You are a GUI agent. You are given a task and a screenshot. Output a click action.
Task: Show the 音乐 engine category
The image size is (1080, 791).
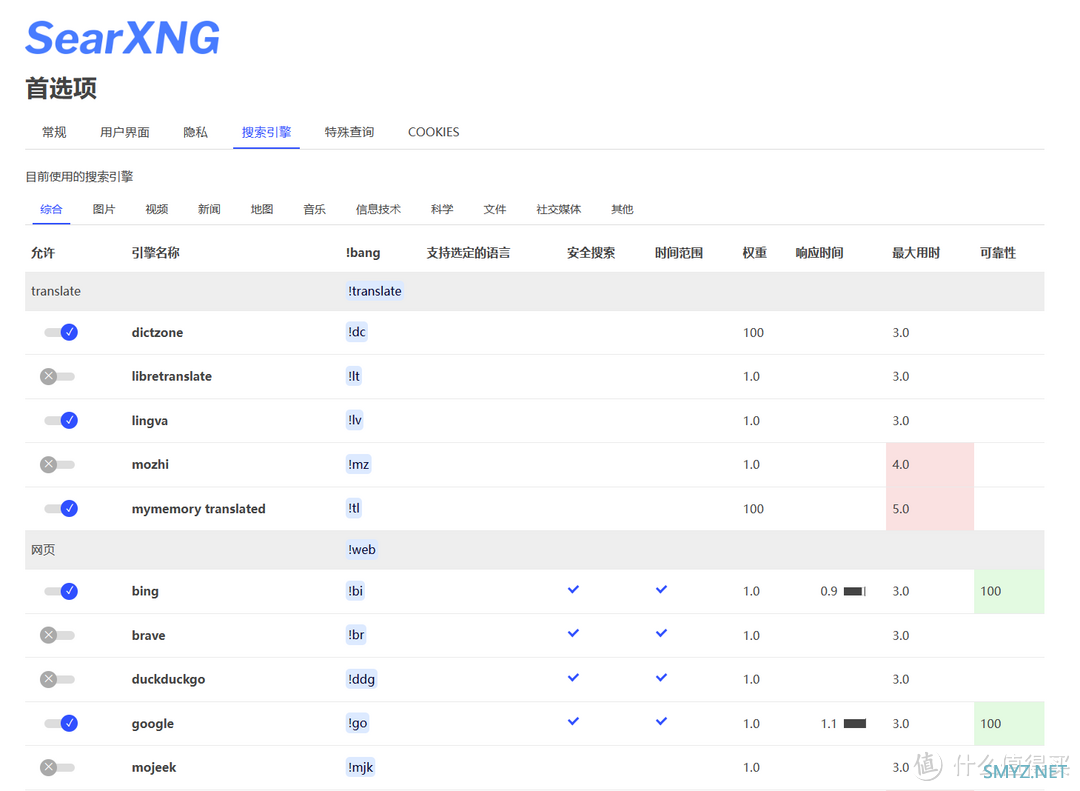tap(315, 209)
